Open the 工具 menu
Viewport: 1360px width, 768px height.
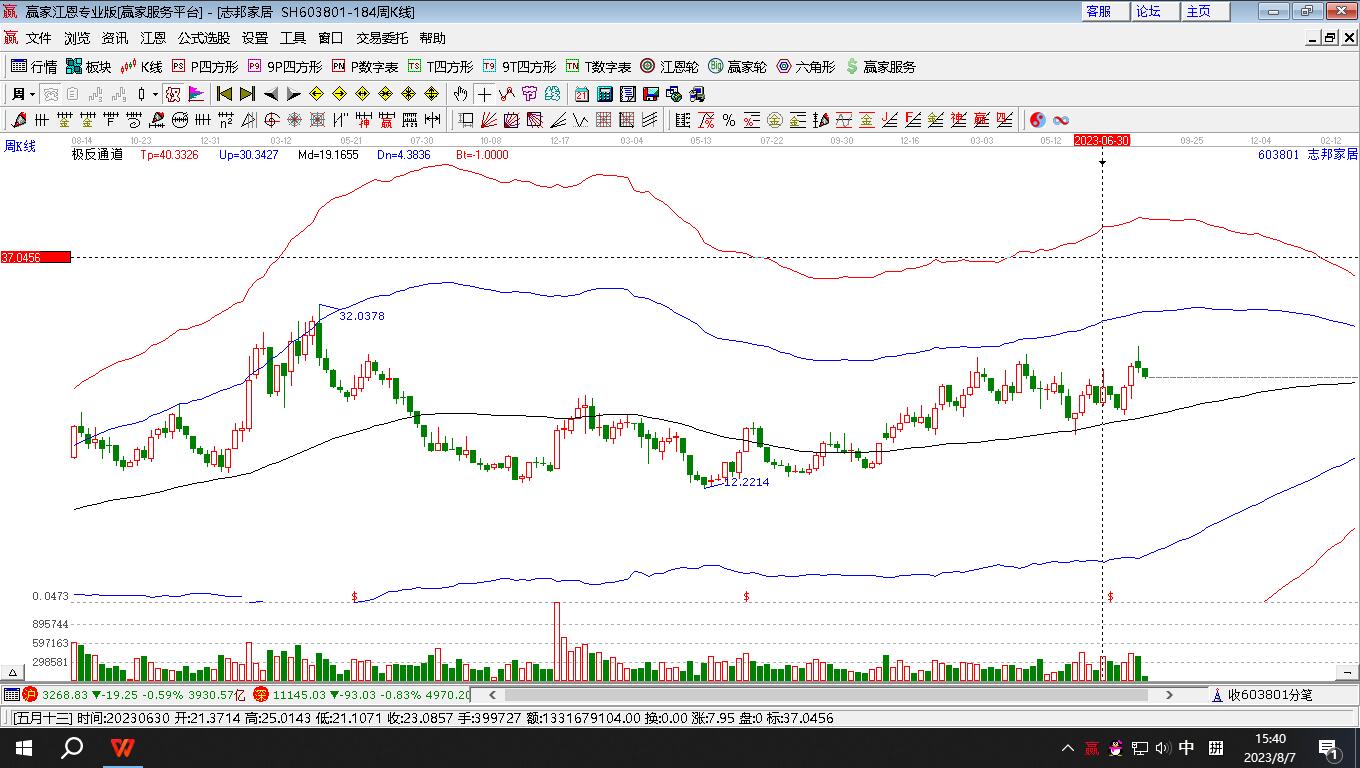[x=293, y=38]
